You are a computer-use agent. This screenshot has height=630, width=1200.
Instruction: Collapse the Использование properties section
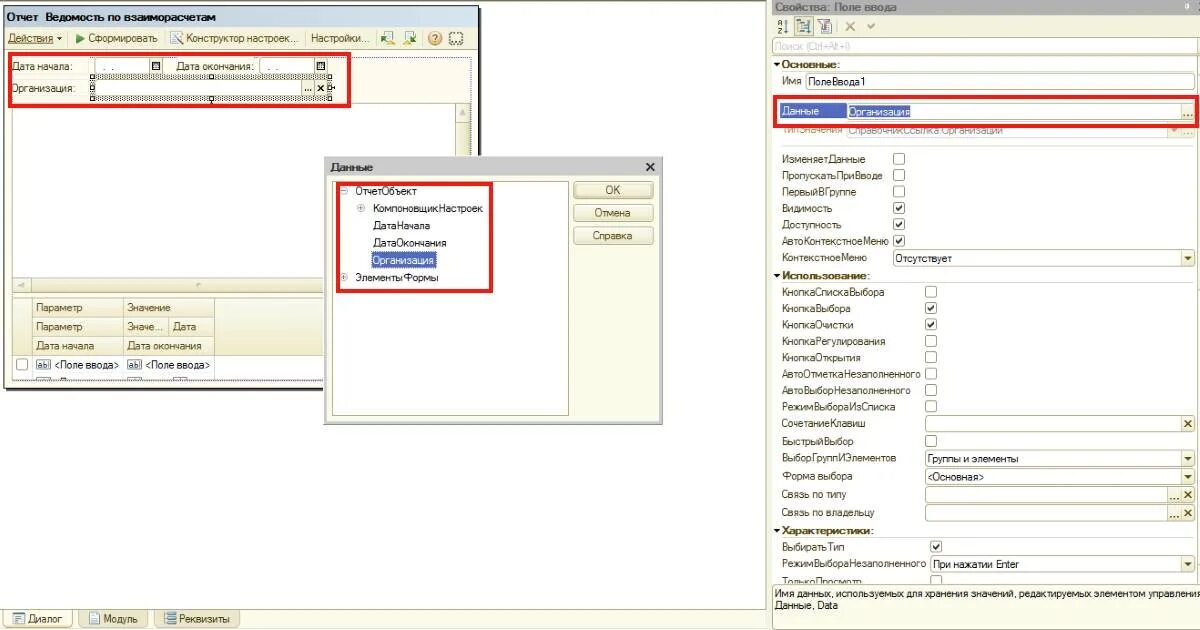(x=777, y=275)
